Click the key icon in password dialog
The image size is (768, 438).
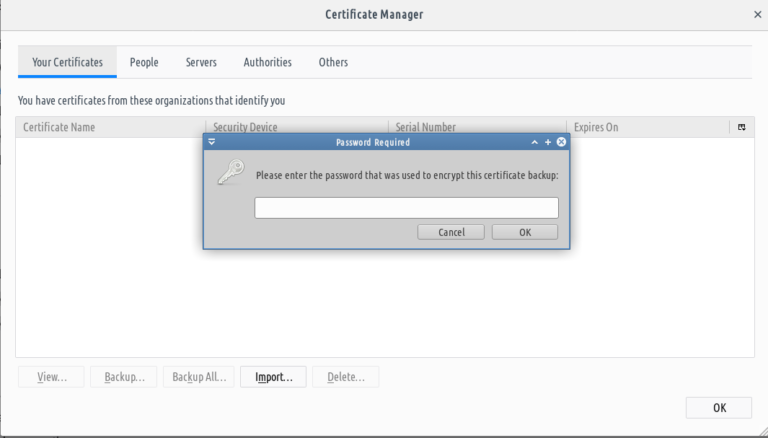pyautogui.click(x=230, y=173)
